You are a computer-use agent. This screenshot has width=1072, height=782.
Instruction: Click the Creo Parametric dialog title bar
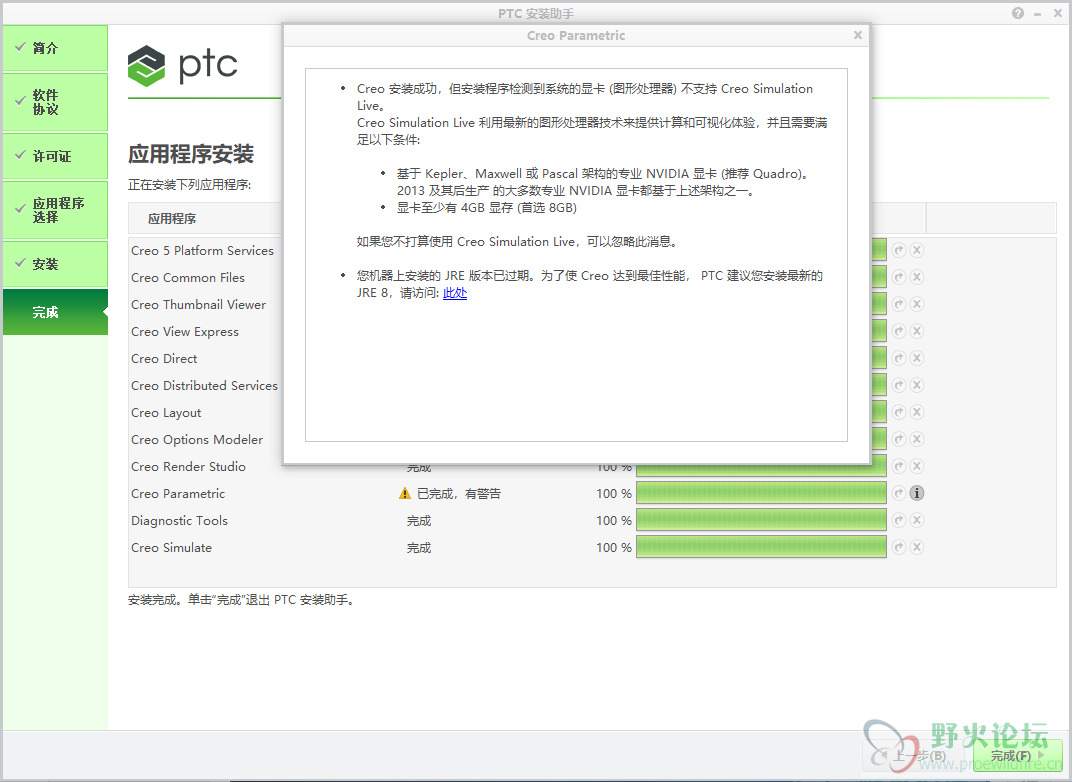[x=576, y=36]
